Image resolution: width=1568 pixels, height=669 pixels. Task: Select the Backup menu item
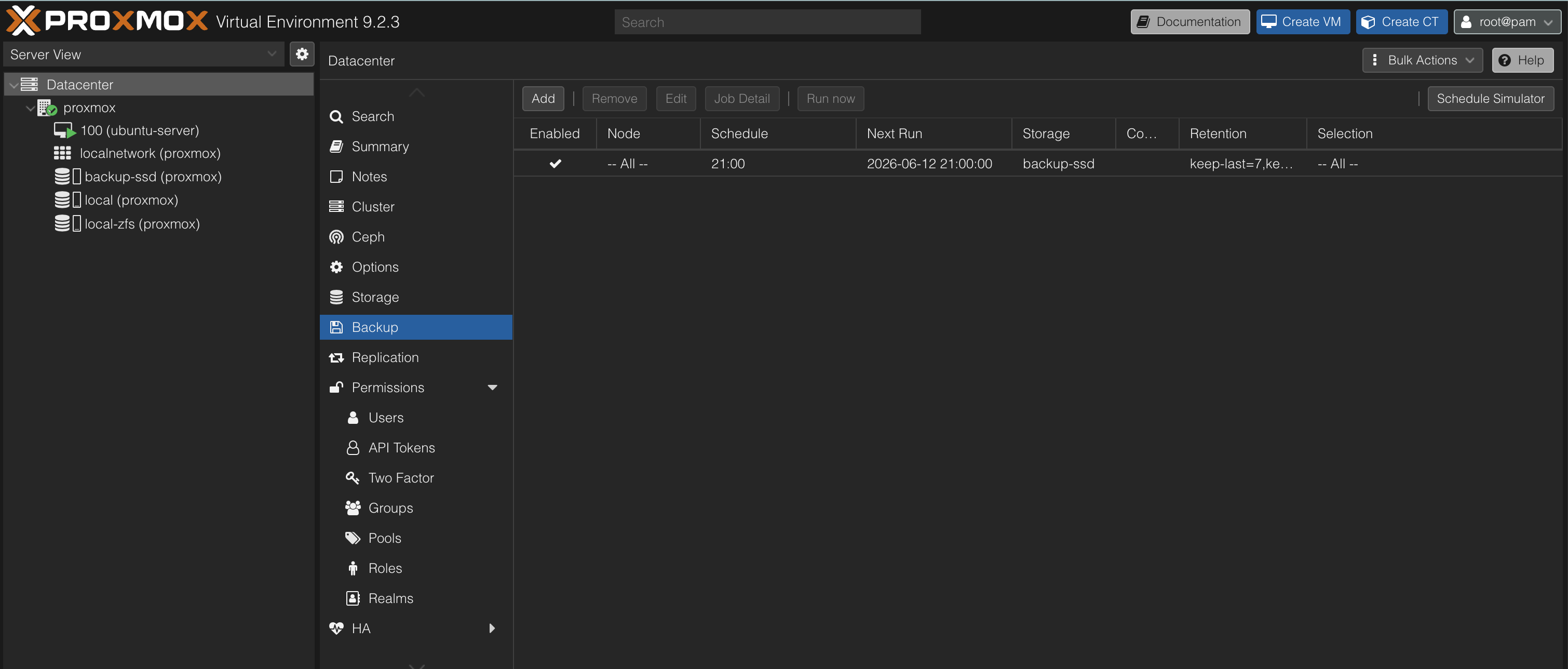point(416,327)
